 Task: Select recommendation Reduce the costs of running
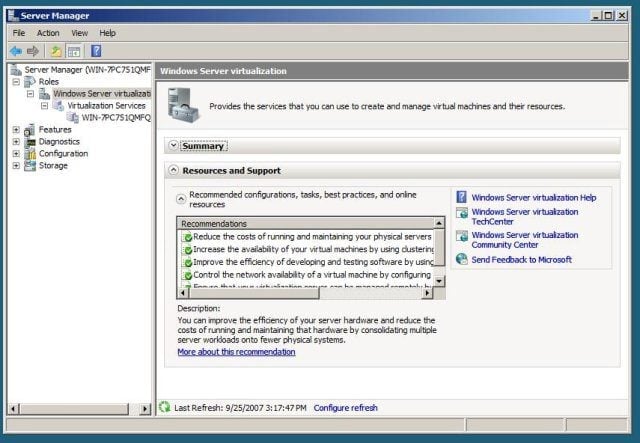tap(312, 237)
